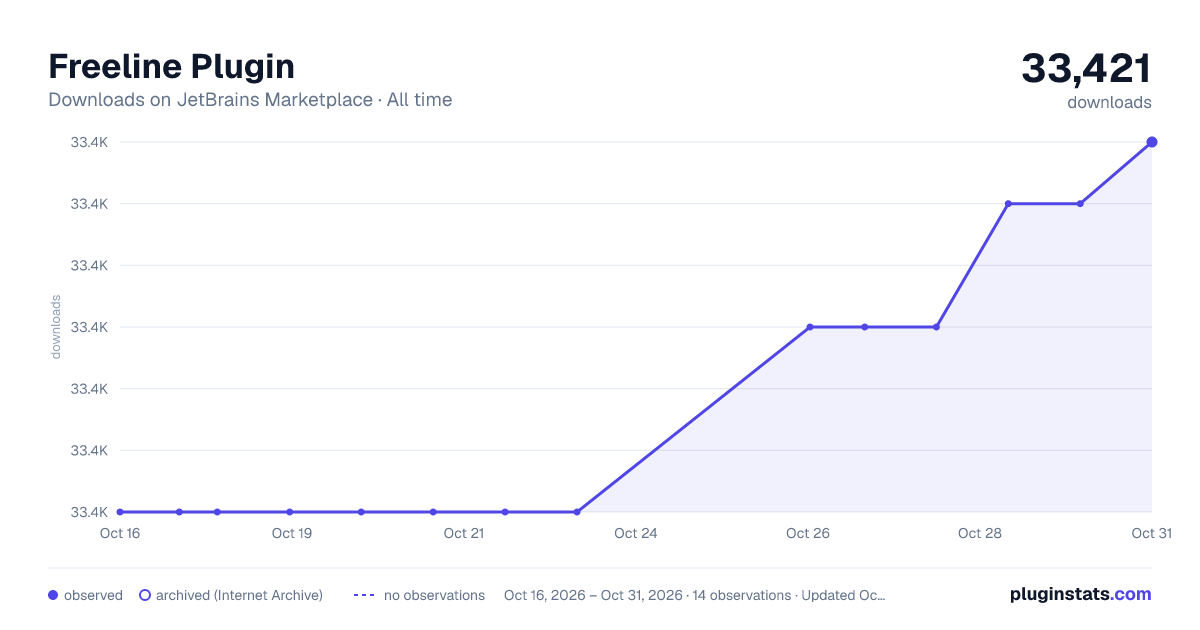Click the 33,421 downloads total
Viewport: 1200px width, 630px height.
point(1086,69)
